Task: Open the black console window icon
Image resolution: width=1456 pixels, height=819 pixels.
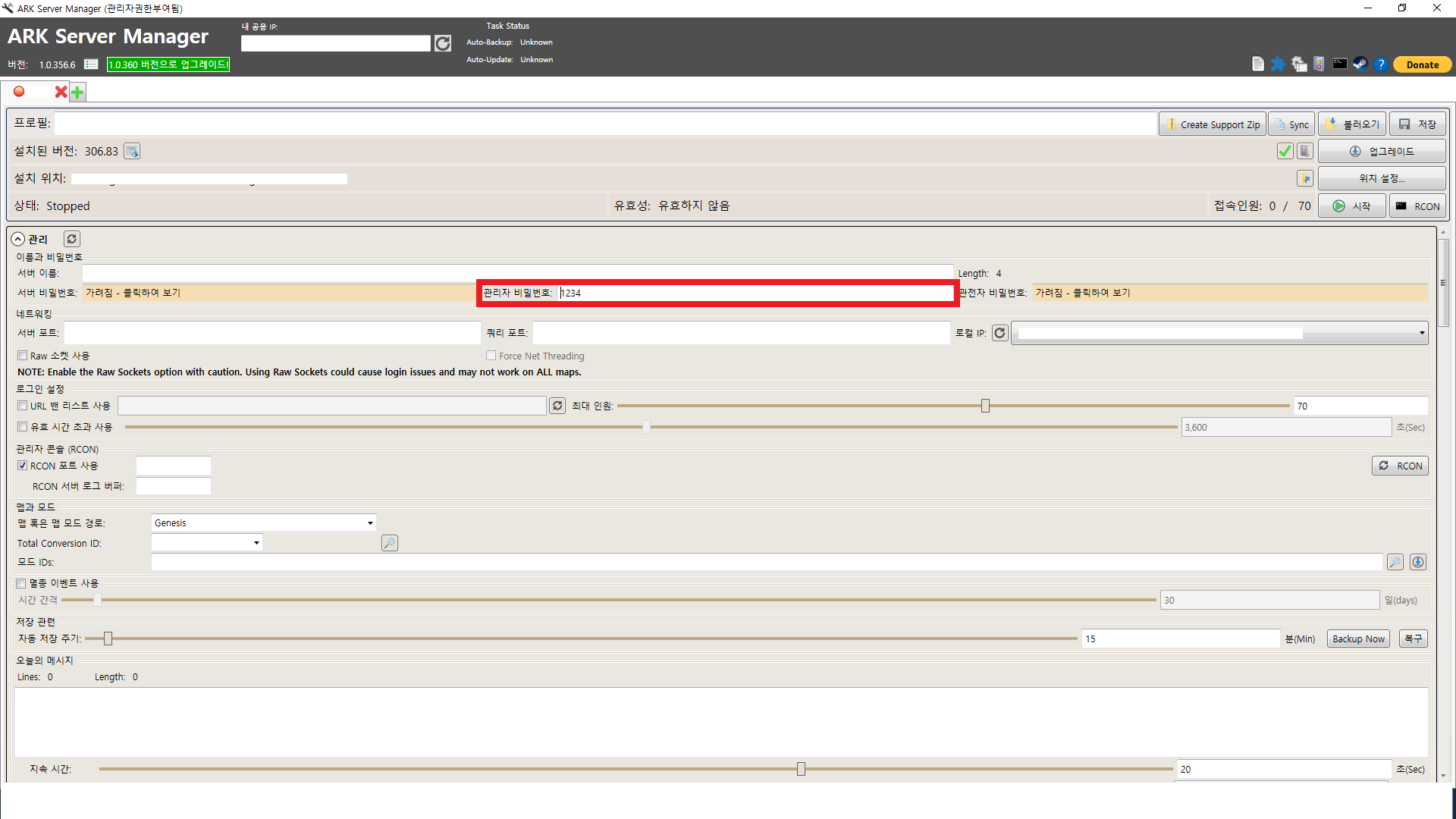Action: [x=1340, y=64]
